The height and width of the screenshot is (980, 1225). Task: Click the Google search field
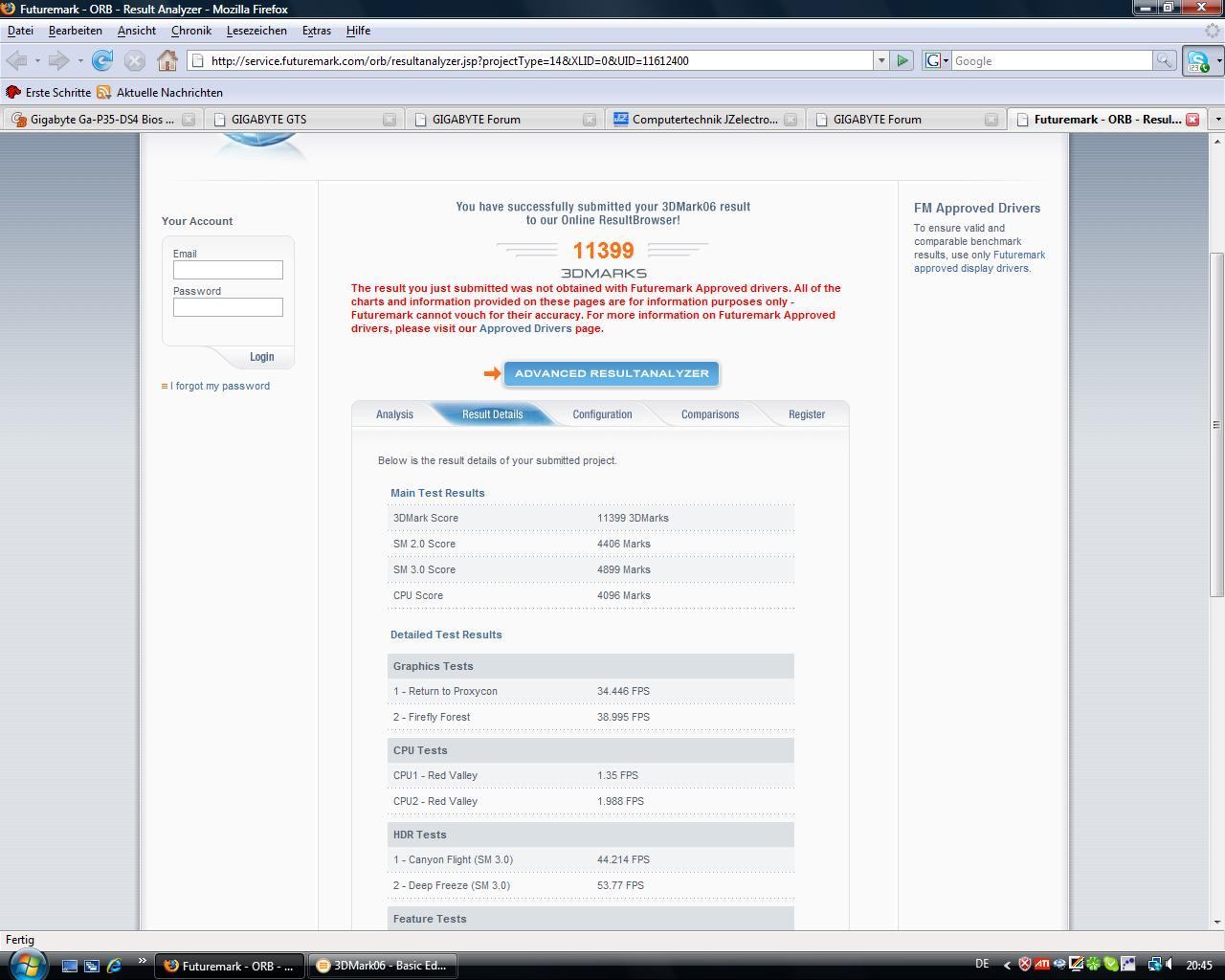pos(1052,60)
